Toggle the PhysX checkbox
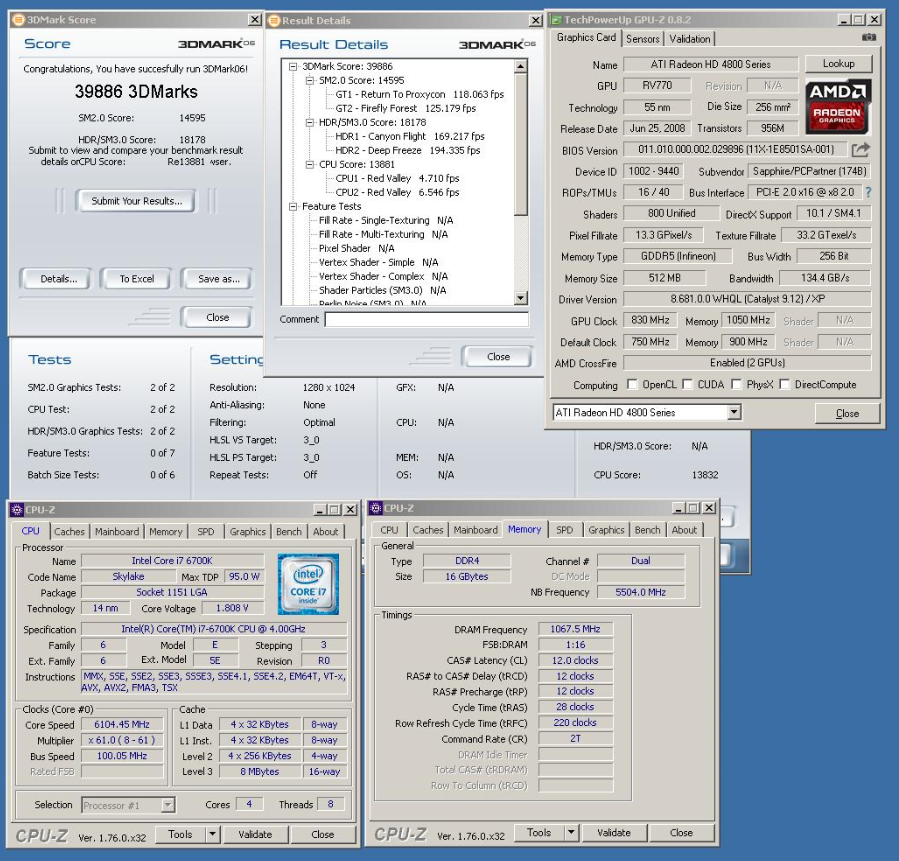The image size is (899, 861). point(736,384)
